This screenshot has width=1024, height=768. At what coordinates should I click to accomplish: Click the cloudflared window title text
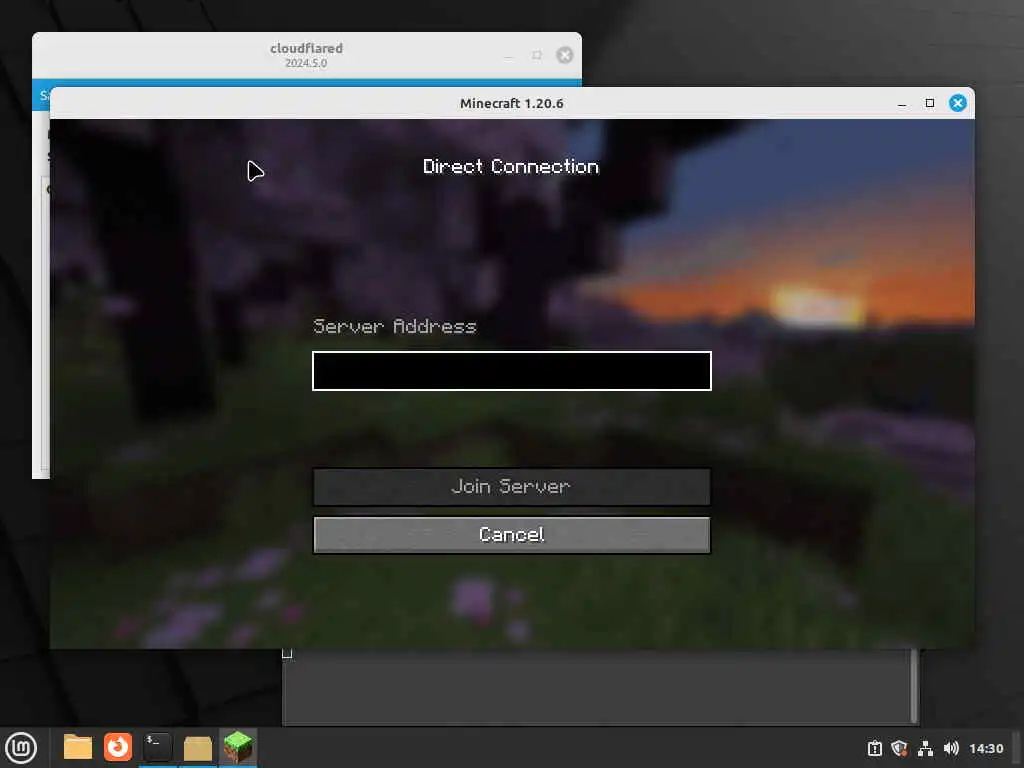306,48
